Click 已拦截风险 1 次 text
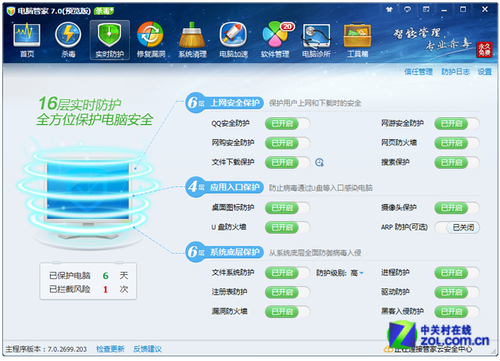 pyautogui.click(x=89, y=289)
